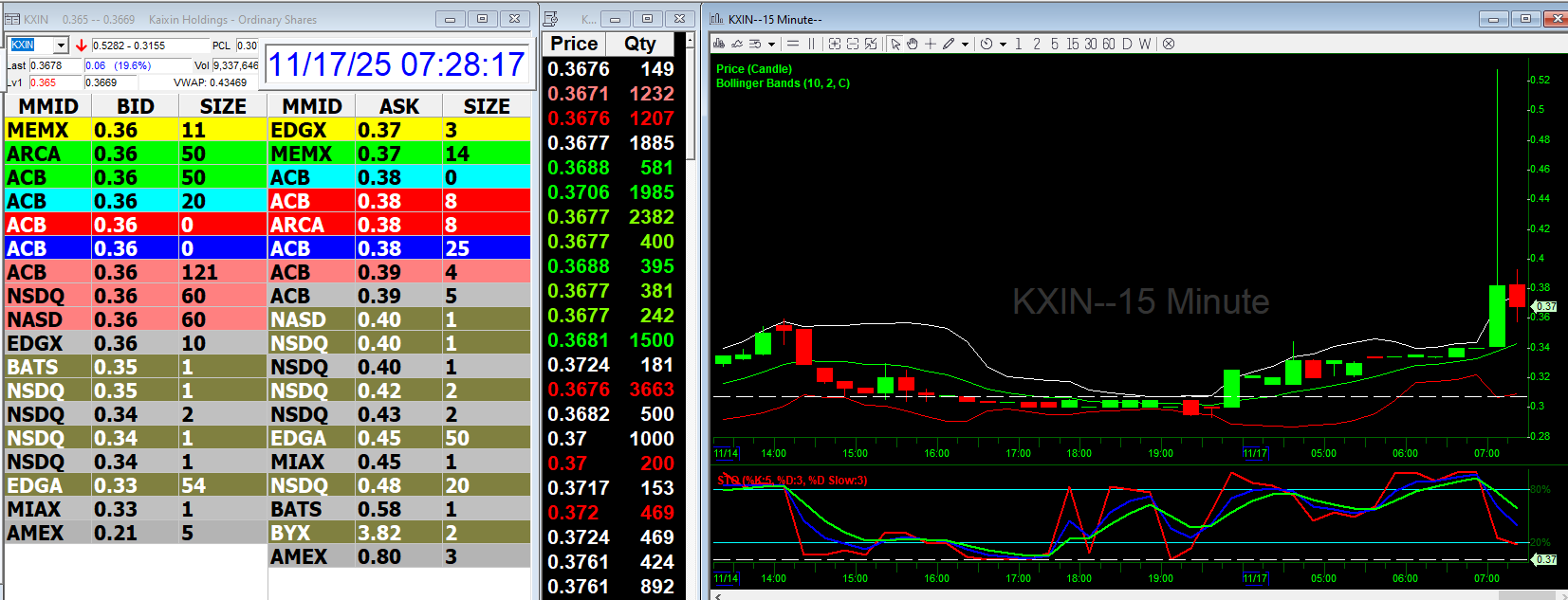Select the pencil drawing tool
Viewport: 1568px width, 600px height.
(x=949, y=44)
